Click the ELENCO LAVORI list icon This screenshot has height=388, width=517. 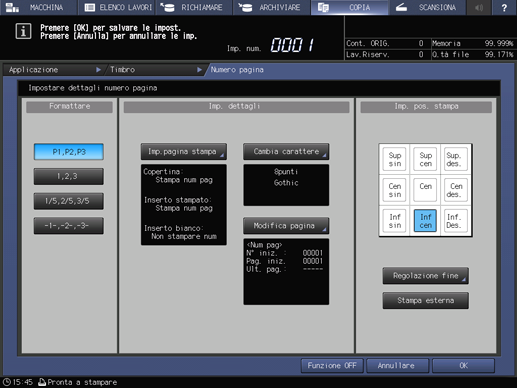pos(90,7)
